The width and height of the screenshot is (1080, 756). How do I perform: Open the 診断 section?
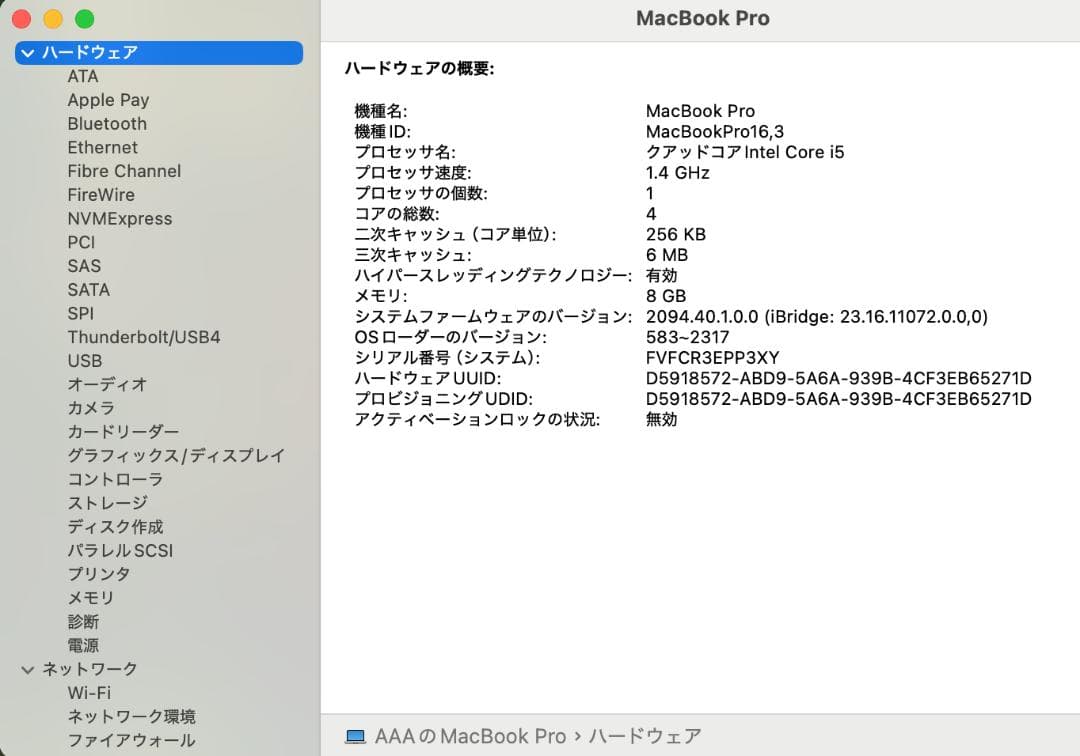point(85,621)
